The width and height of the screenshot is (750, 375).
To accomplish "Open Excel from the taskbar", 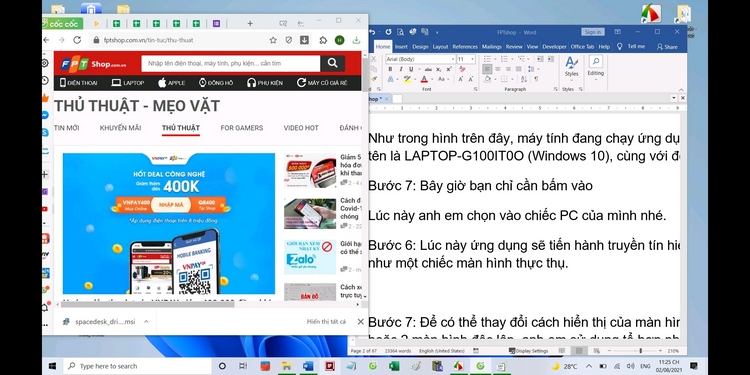I will tap(394, 366).
